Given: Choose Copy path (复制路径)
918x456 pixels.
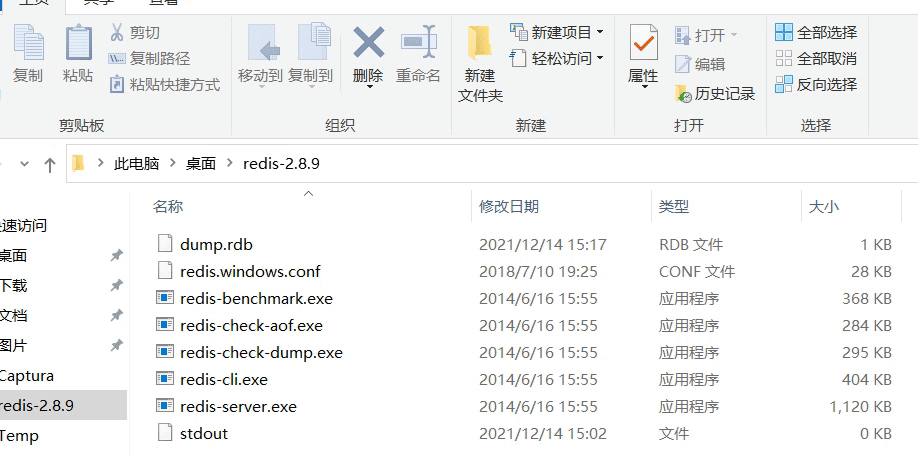Looking at the screenshot, I should pyautogui.click(x=150, y=59).
